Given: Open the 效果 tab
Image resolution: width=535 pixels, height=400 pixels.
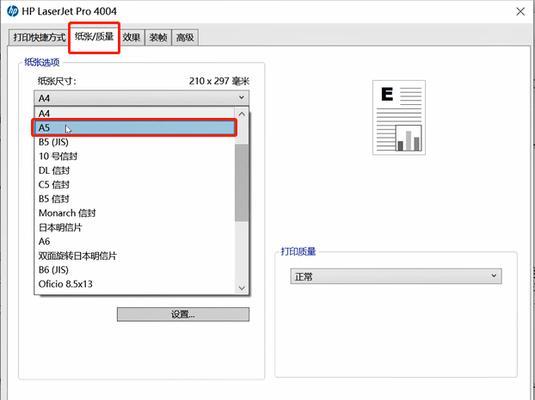Looking at the screenshot, I should [131, 37].
